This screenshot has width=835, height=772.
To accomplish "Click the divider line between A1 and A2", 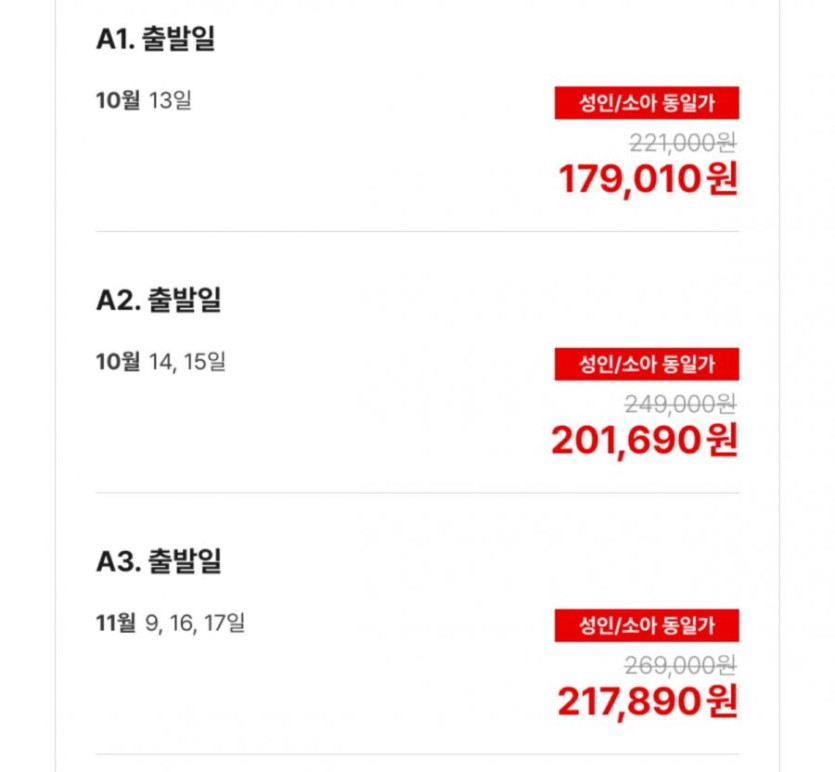I will [x=417, y=232].
